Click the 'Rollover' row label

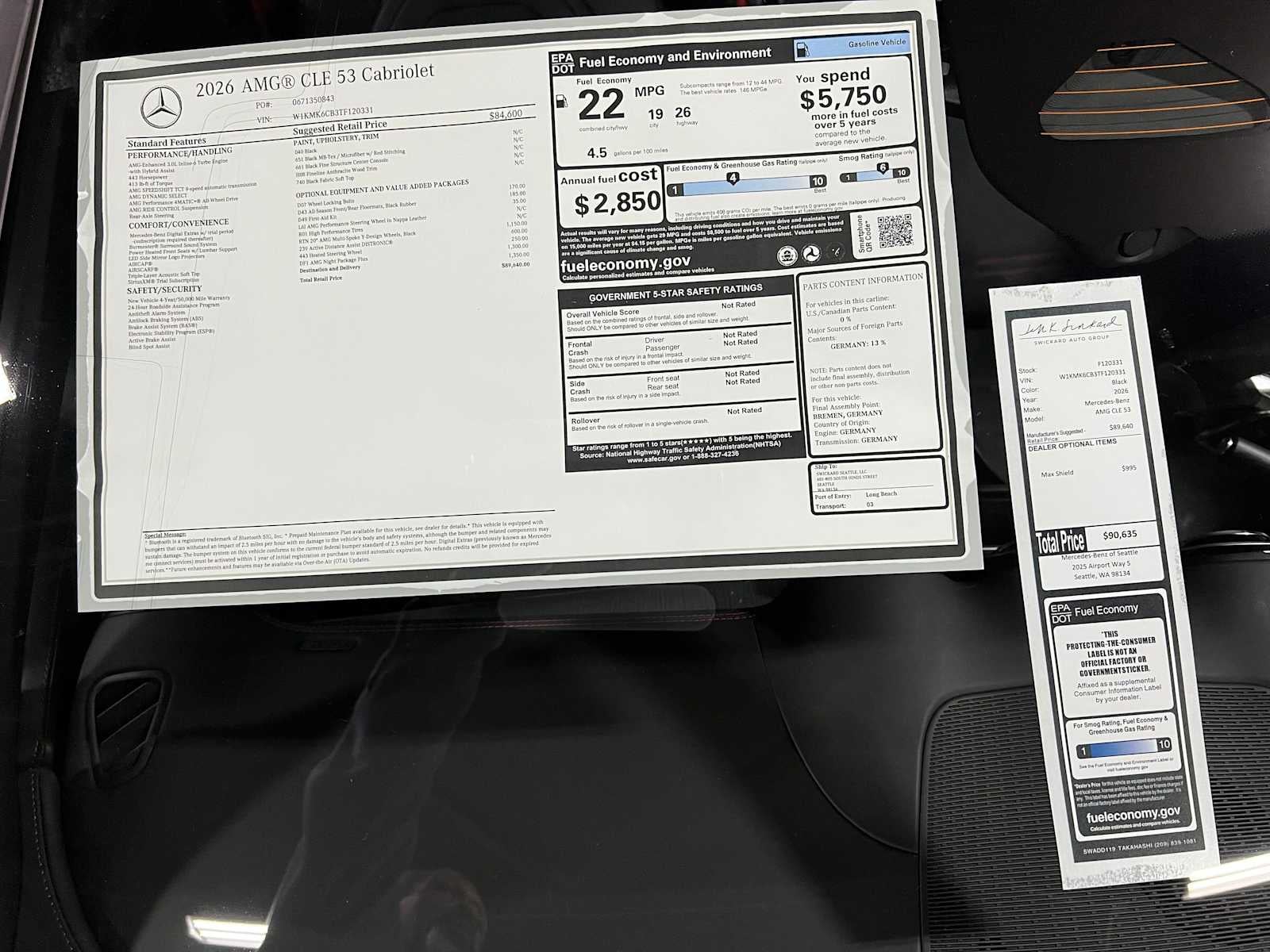586,420
